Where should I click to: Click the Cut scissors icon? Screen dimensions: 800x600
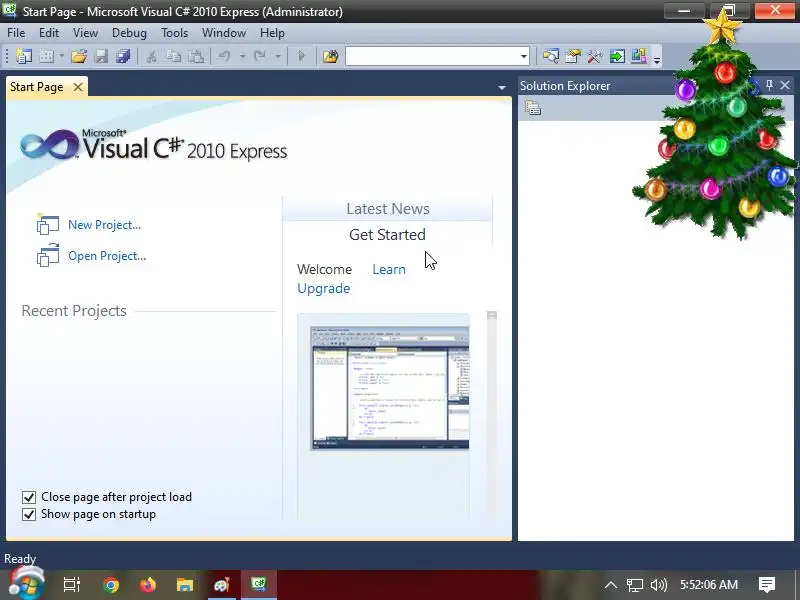click(152, 56)
